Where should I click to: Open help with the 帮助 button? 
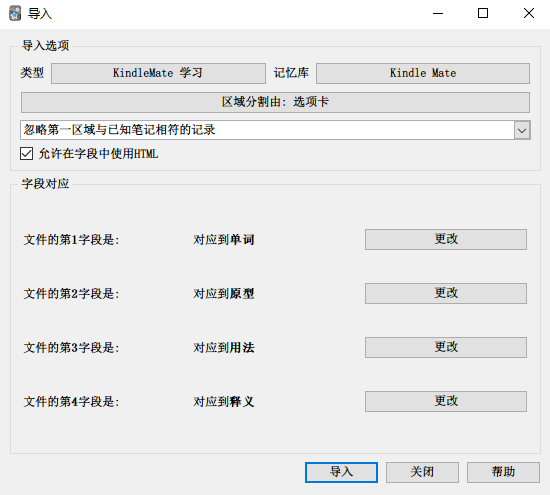click(503, 472)
